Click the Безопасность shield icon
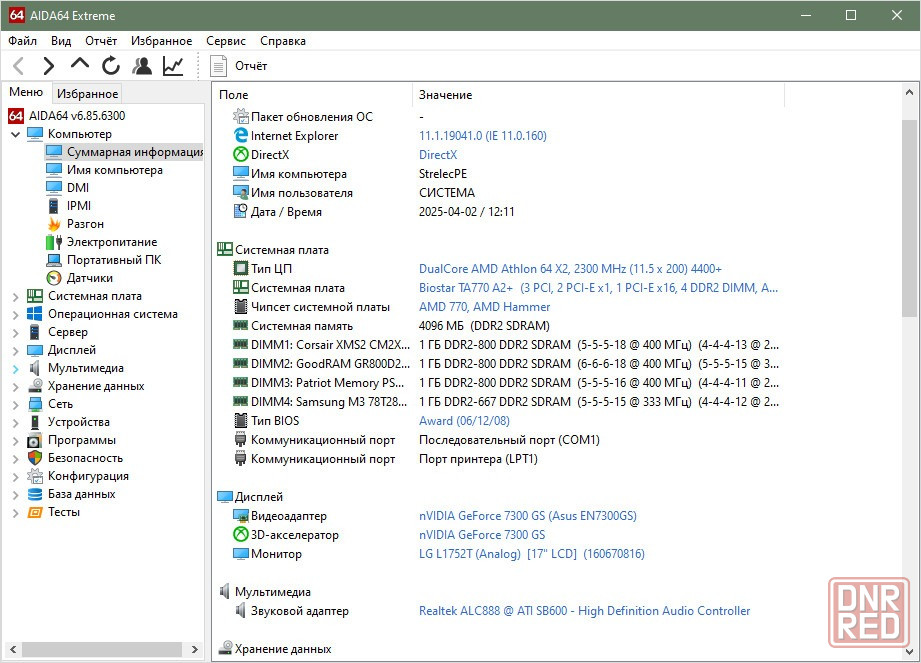 [35, 458]
